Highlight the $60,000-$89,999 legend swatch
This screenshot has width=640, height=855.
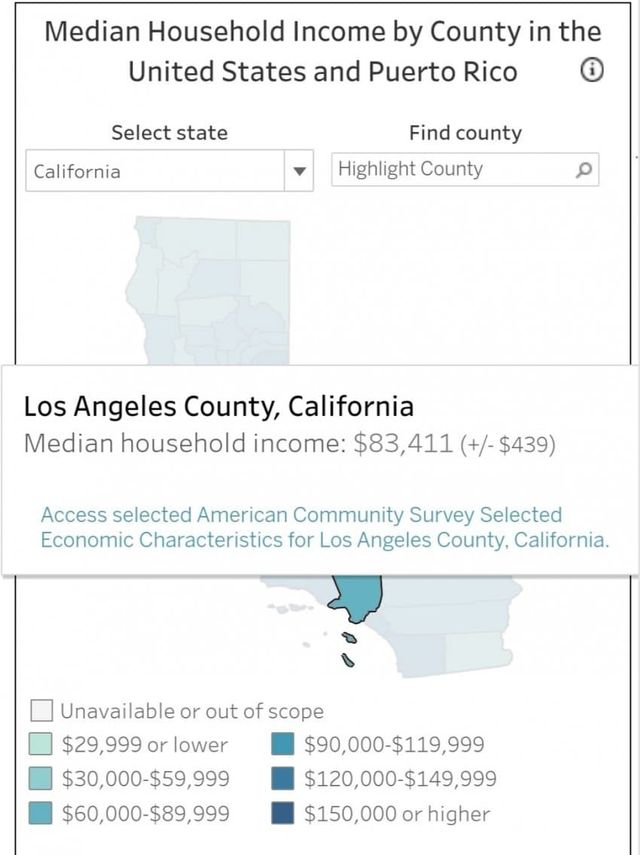point(41,813)
